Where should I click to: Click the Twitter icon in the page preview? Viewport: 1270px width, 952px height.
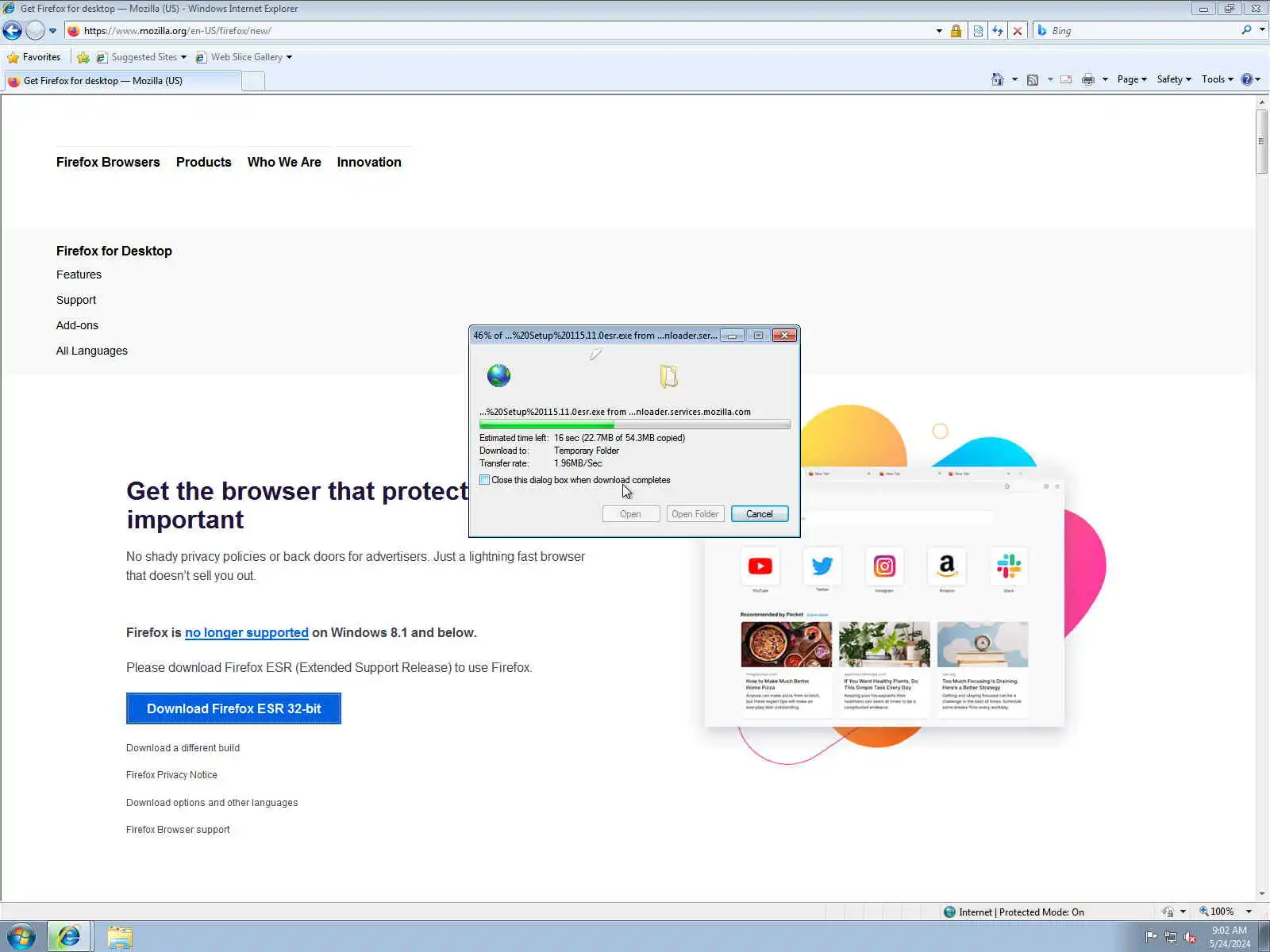pos(822,566)
